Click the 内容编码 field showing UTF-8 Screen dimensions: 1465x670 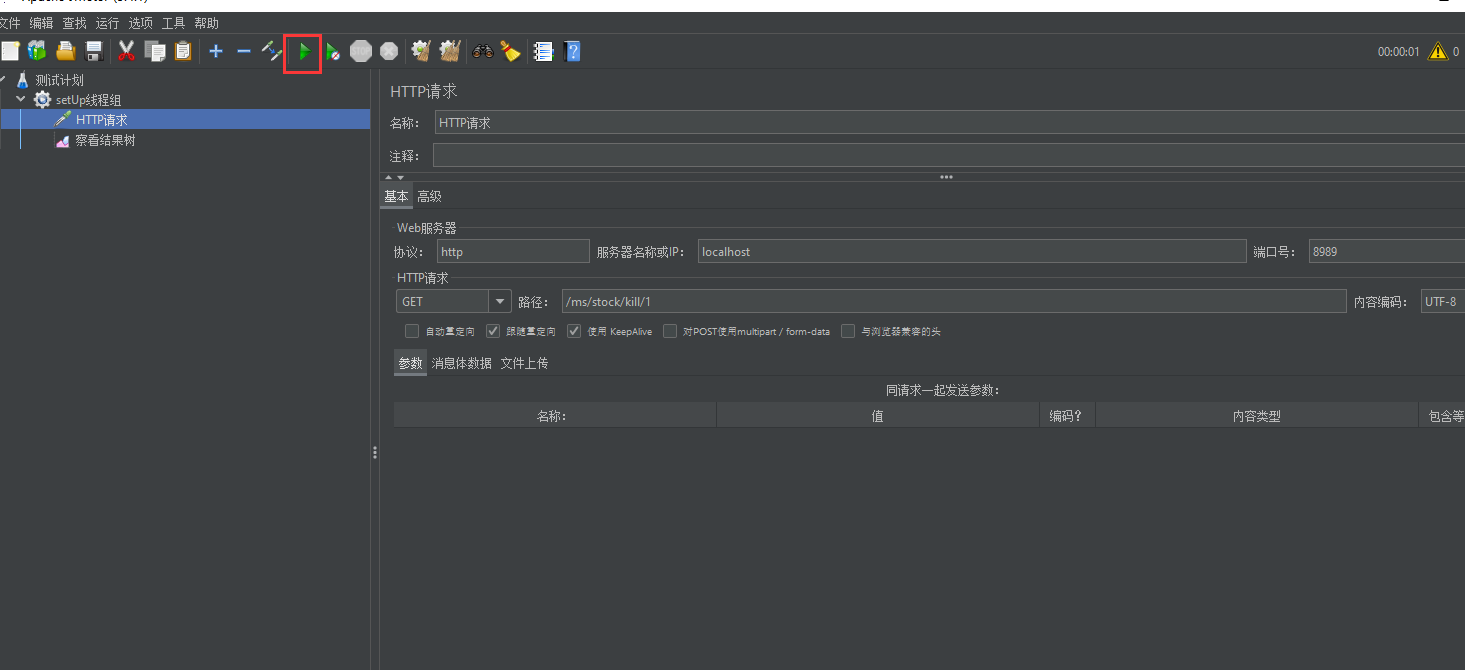tap(1443, 301)
